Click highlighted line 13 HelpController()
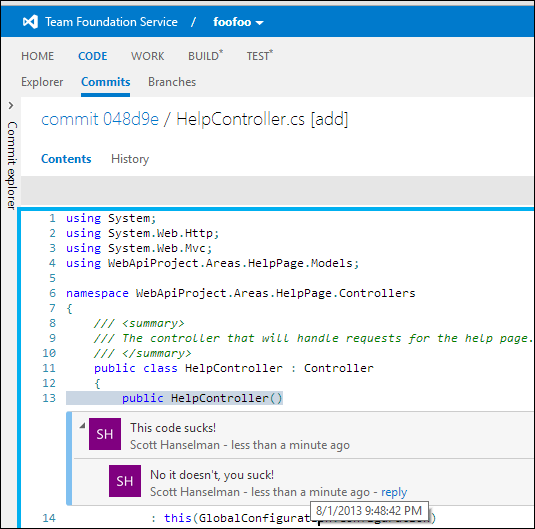535x529 pixels. tap(174, 398)
